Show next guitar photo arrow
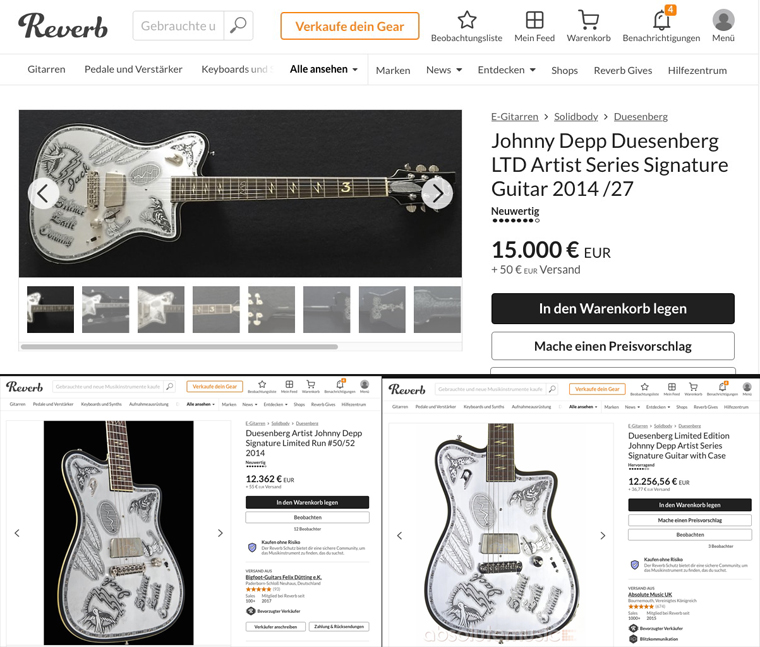This screenshot has height=647, width=760. [x=437, y=193]
